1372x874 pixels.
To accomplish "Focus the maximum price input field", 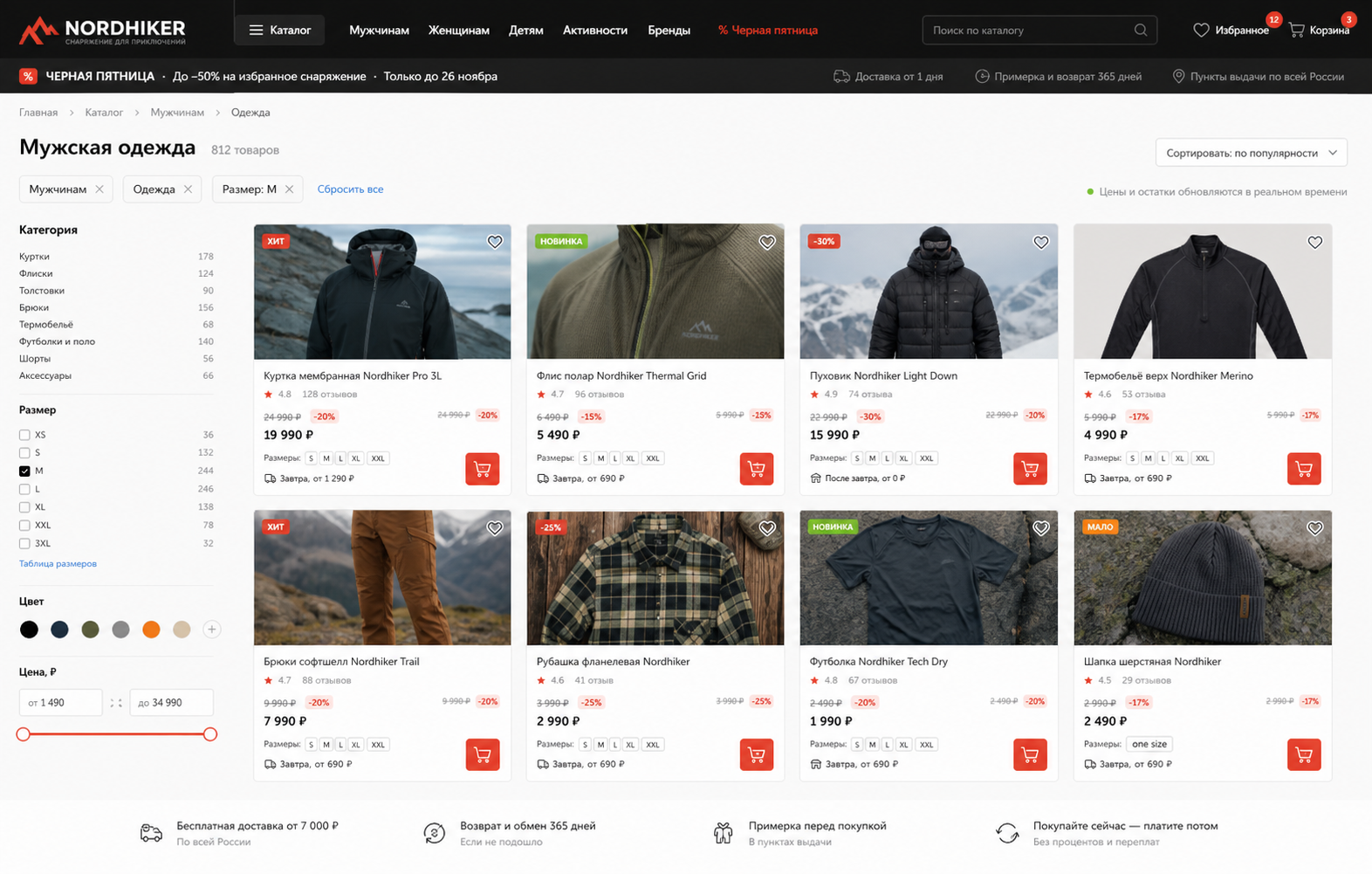I will (171, 703).
